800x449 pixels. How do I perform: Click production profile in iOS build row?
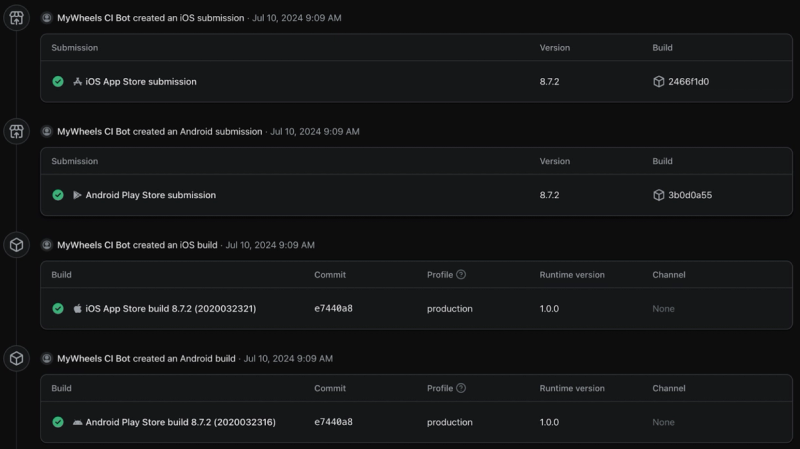tap(449, 309)
